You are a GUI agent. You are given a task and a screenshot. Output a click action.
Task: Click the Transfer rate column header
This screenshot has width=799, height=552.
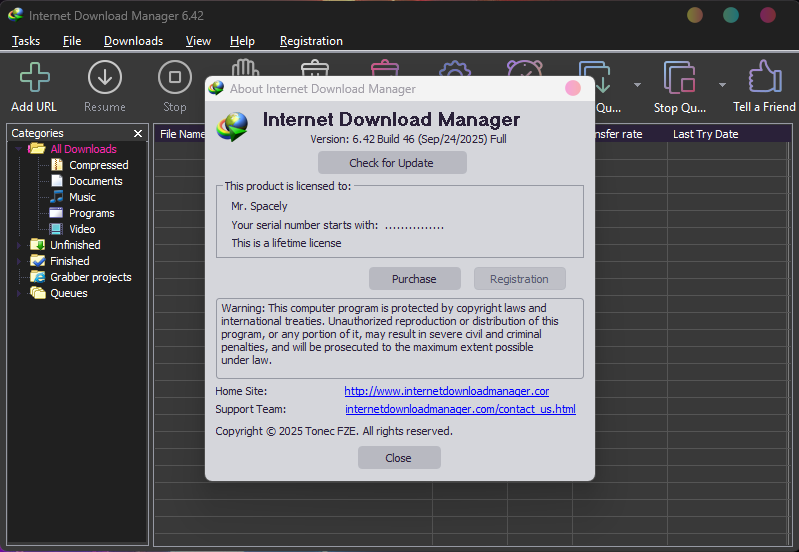619,134
